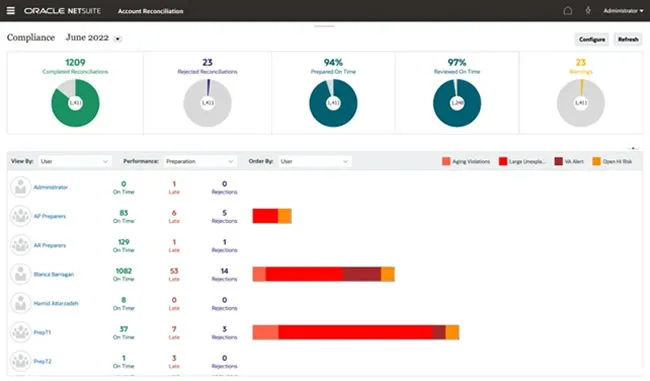The width and height of the screenshot is (650, 381).
Task: Click the Refresh button
Action: click(x=628, y=39)
